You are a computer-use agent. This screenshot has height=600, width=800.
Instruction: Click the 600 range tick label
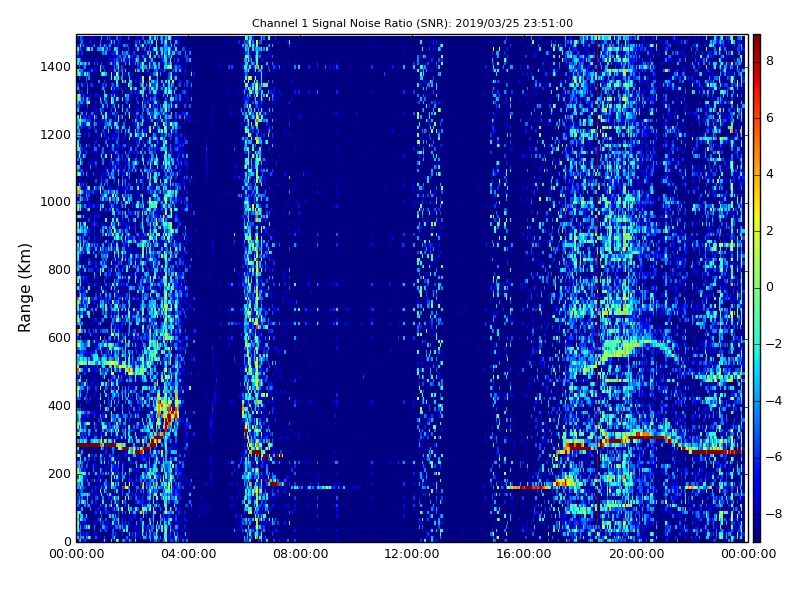pos(59,338)
